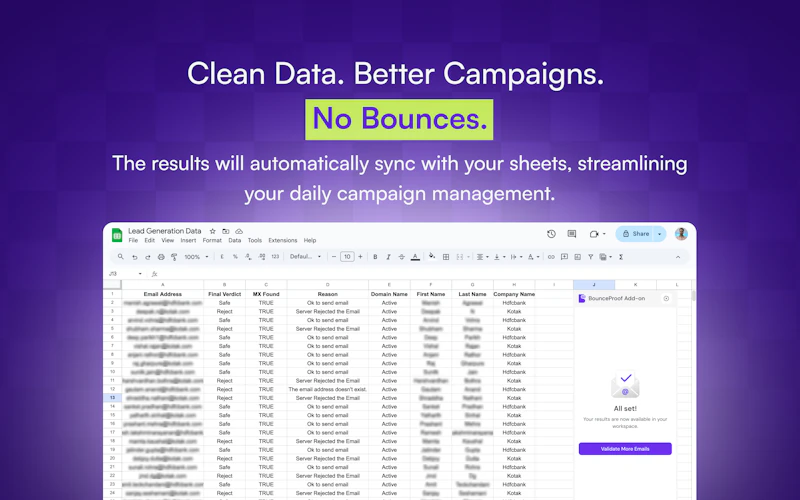Decrease decimal places
Image resolution: width=800 pixels, height=500 pixels.
[248, 257]
